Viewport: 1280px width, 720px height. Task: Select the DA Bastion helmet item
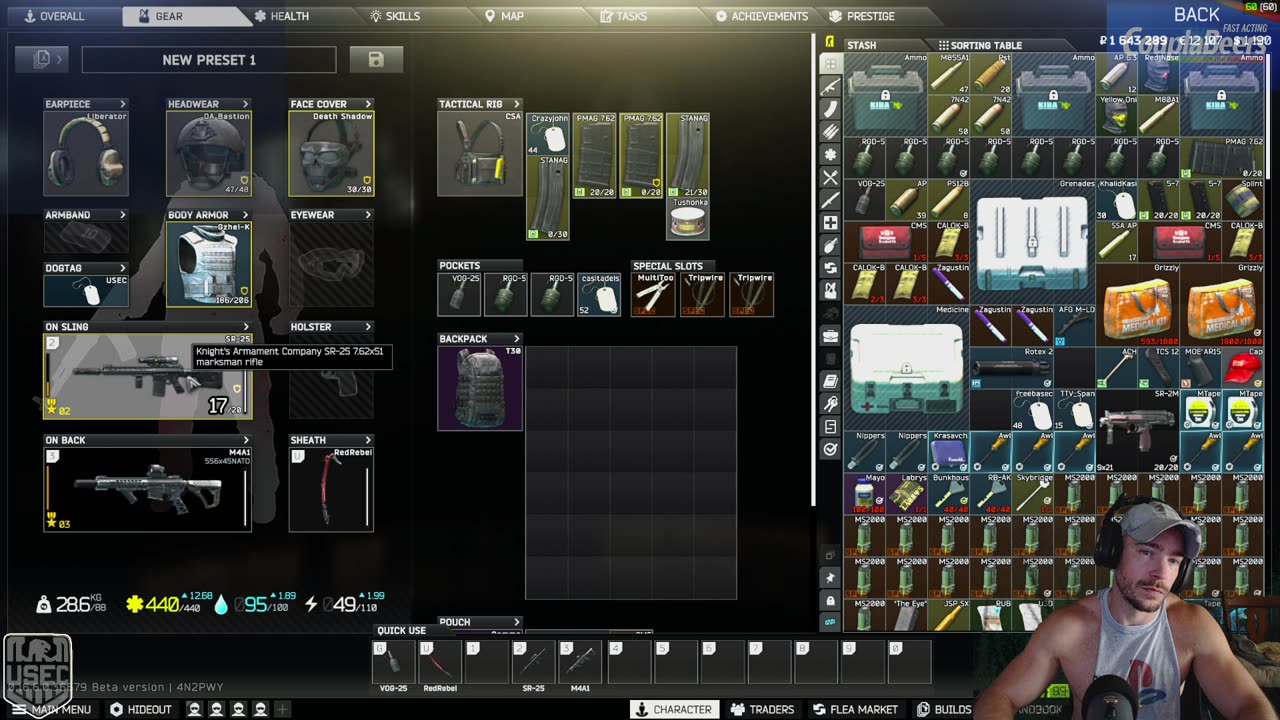209,153
